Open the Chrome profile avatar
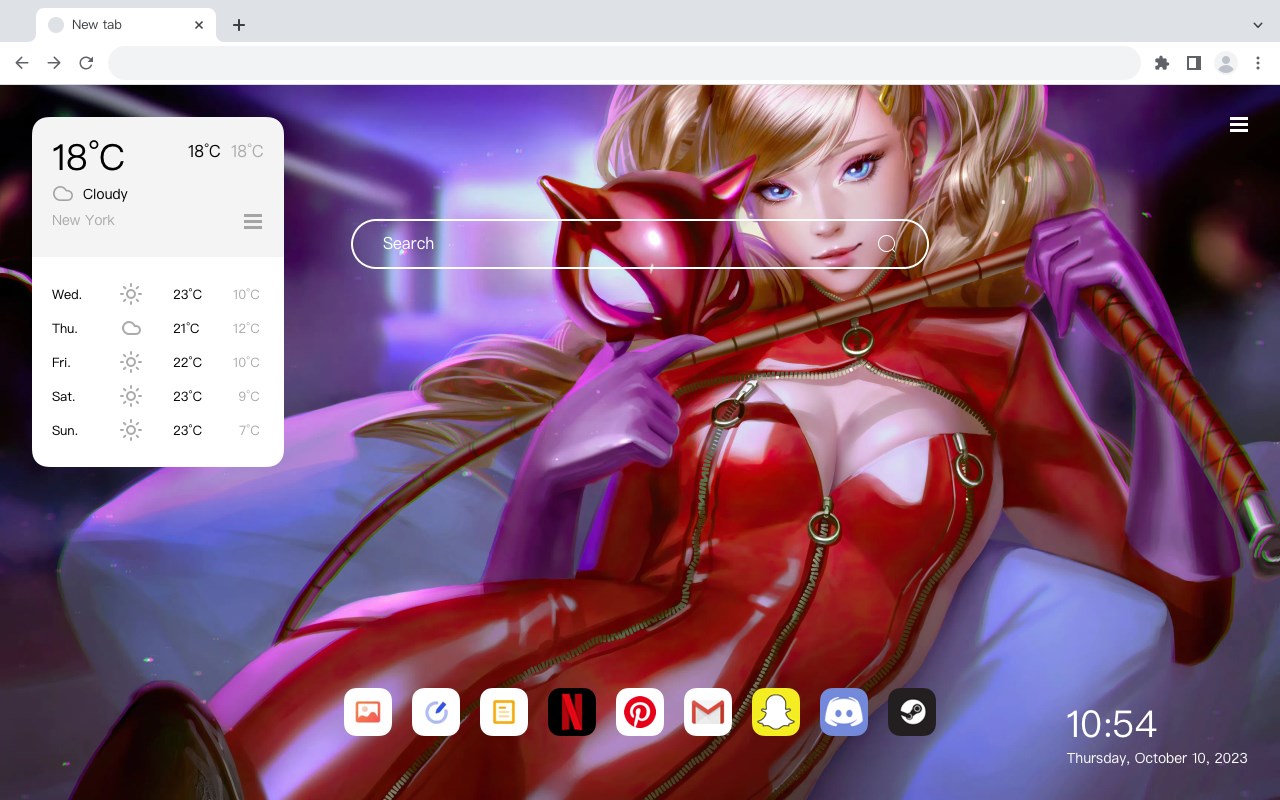This screenshot has width=1280, height=800. coord(1226,63)
